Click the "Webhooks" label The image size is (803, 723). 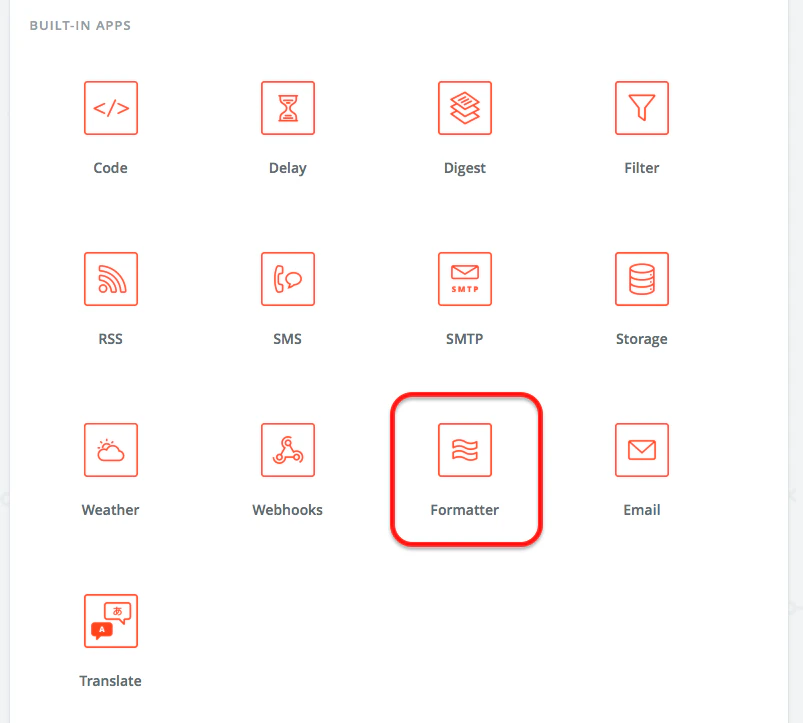(288, 510)
